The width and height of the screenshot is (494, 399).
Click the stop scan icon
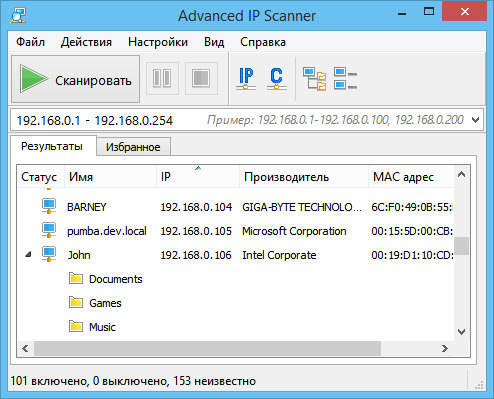[x=201, y=78]
